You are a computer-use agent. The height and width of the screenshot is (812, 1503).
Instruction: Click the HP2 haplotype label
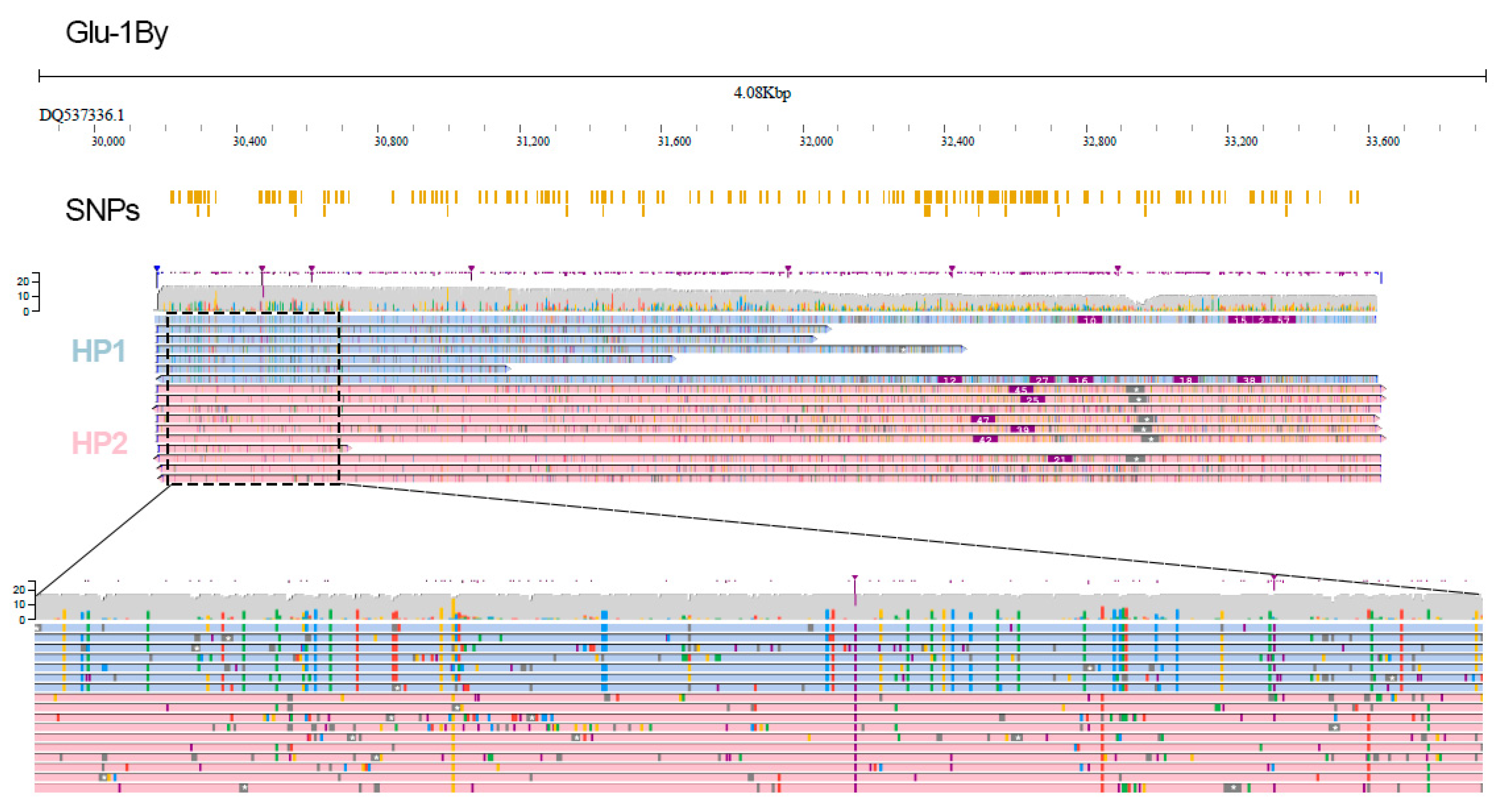coord(99,443)
